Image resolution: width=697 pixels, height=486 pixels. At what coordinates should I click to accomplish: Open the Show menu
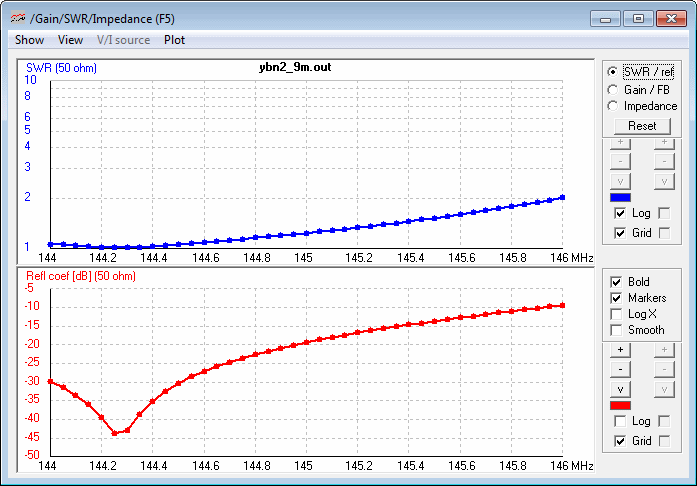(29, 40)
